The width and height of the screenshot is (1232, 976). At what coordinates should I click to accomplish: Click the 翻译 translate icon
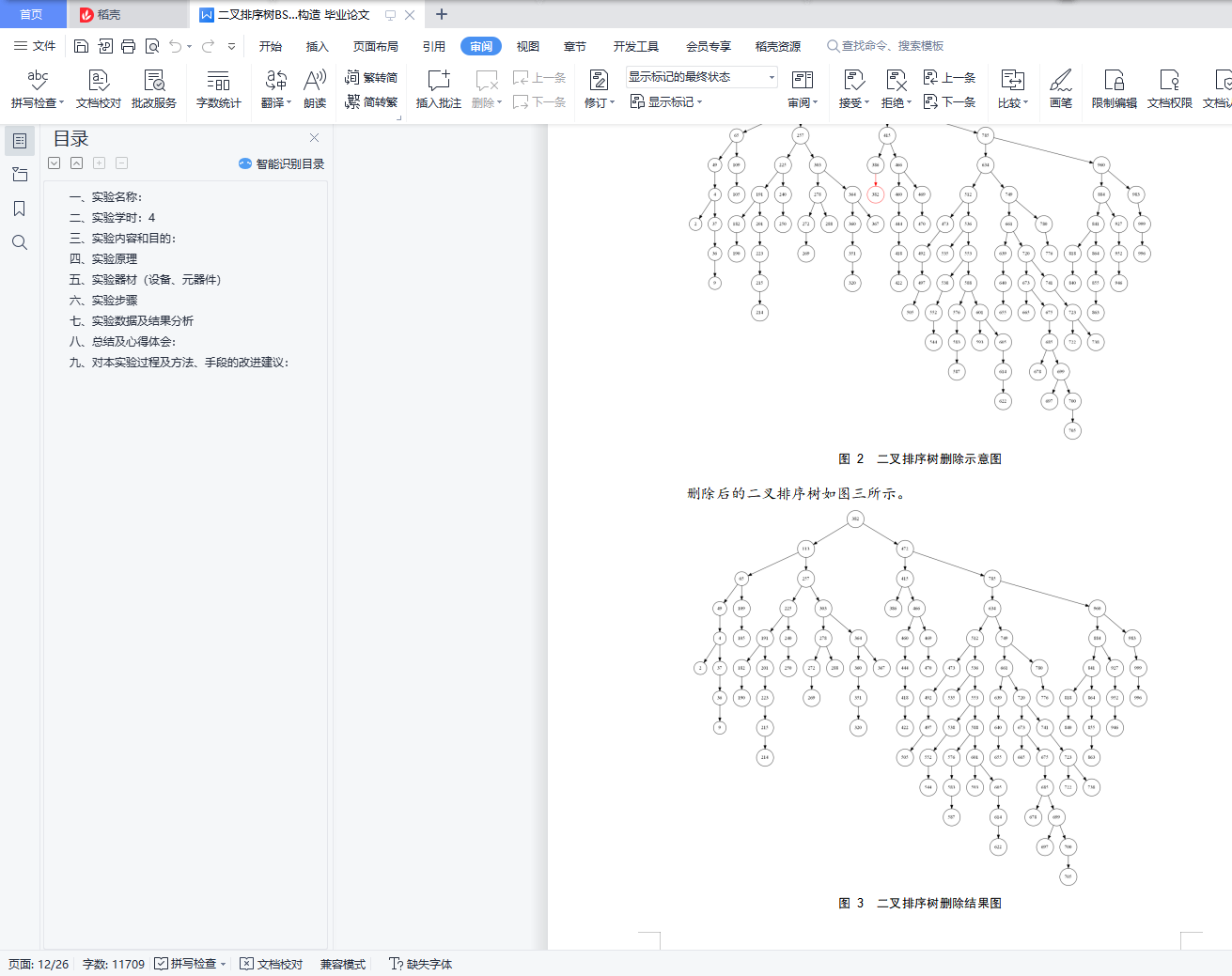tap(275, 80)
